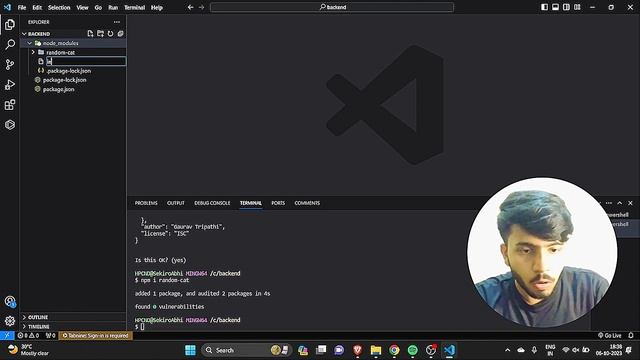Open the Tabnine view in activity bar
Image resolution: width=640 pixels, height=360 pixels.
click(x=10, y=124)
